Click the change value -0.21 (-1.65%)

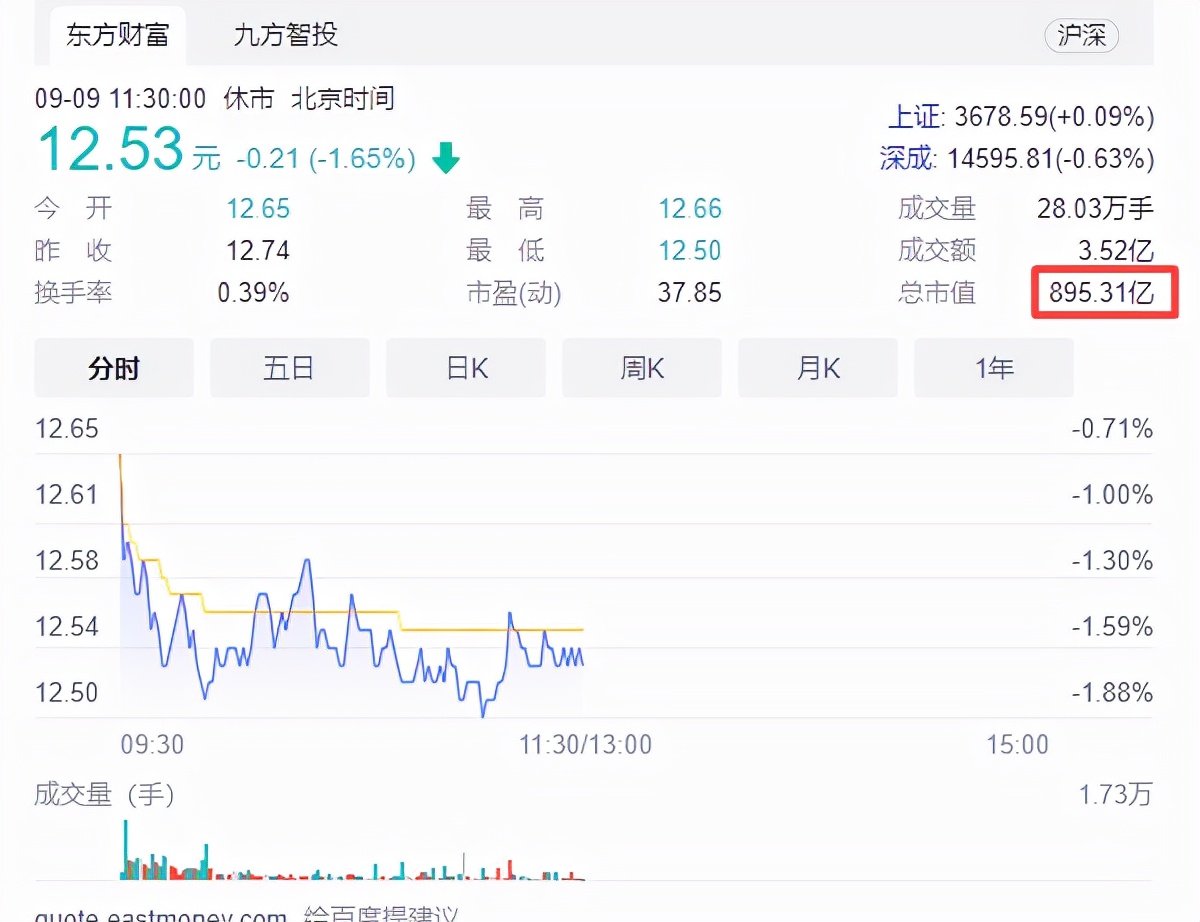pos(326,158)
